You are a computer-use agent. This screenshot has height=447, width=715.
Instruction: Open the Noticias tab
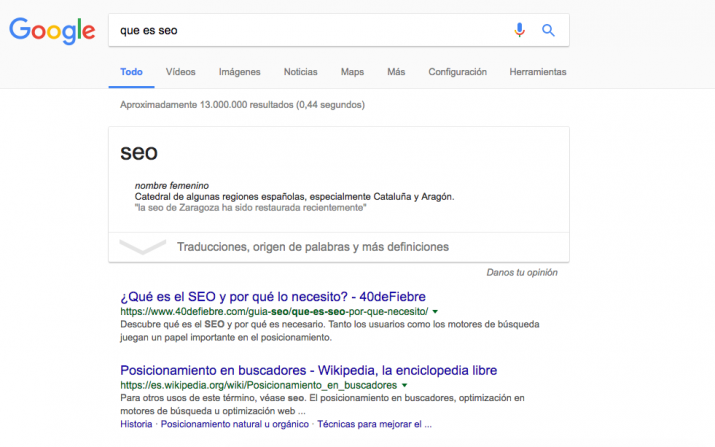[301, 72]
